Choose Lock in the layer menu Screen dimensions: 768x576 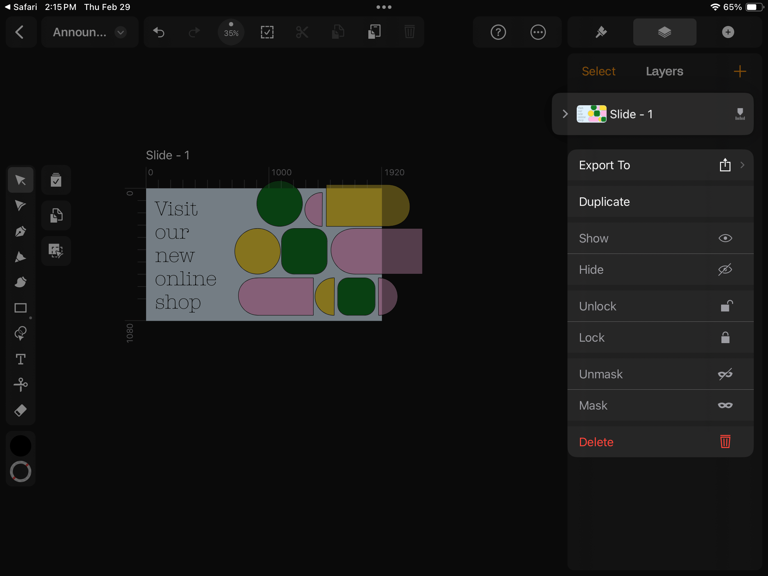pyautogui.click(x=660, y=338)
